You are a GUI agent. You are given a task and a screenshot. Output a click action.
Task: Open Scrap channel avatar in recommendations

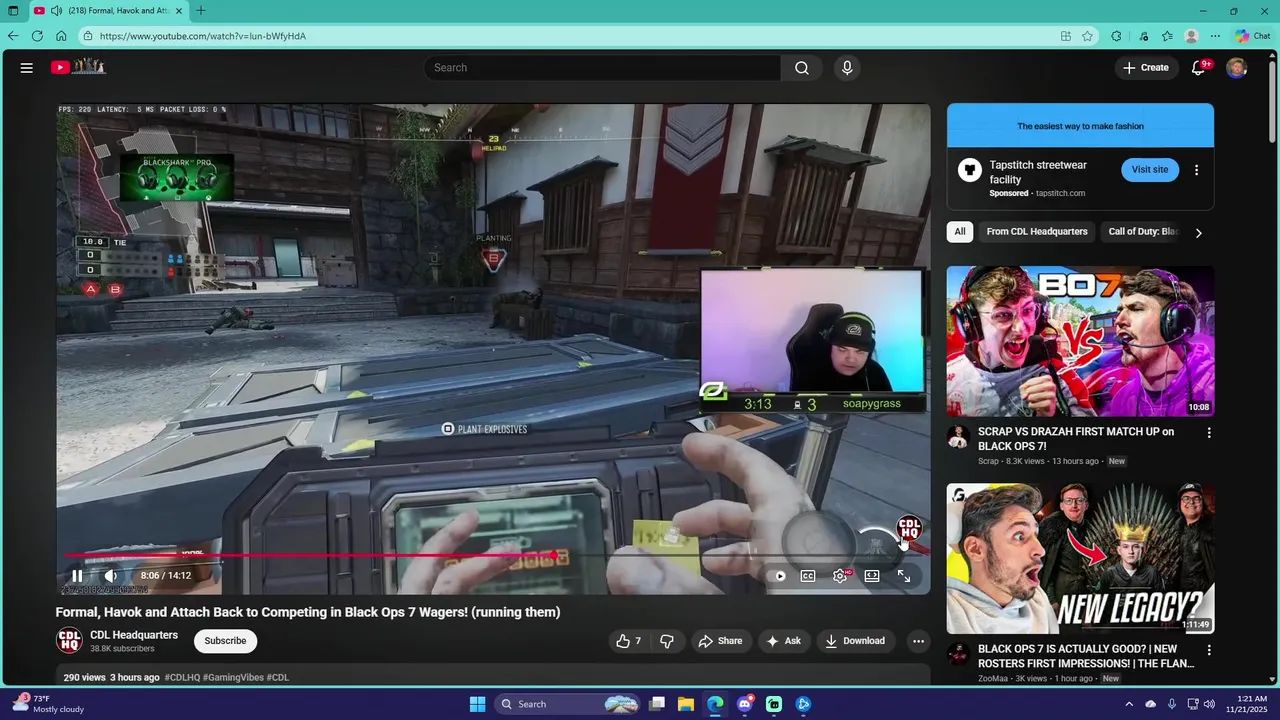pyautogui.click(x=958, y=438)
